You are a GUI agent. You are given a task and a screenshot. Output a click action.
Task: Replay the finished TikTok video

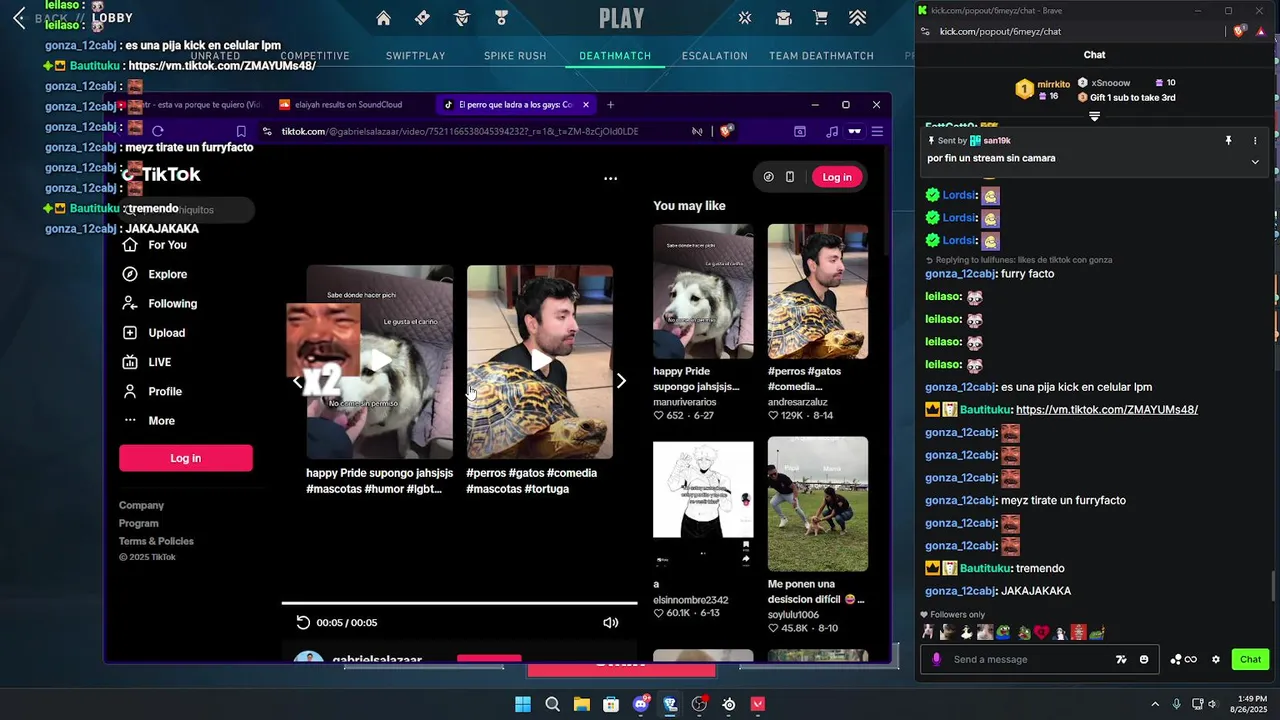pos(303,622)
